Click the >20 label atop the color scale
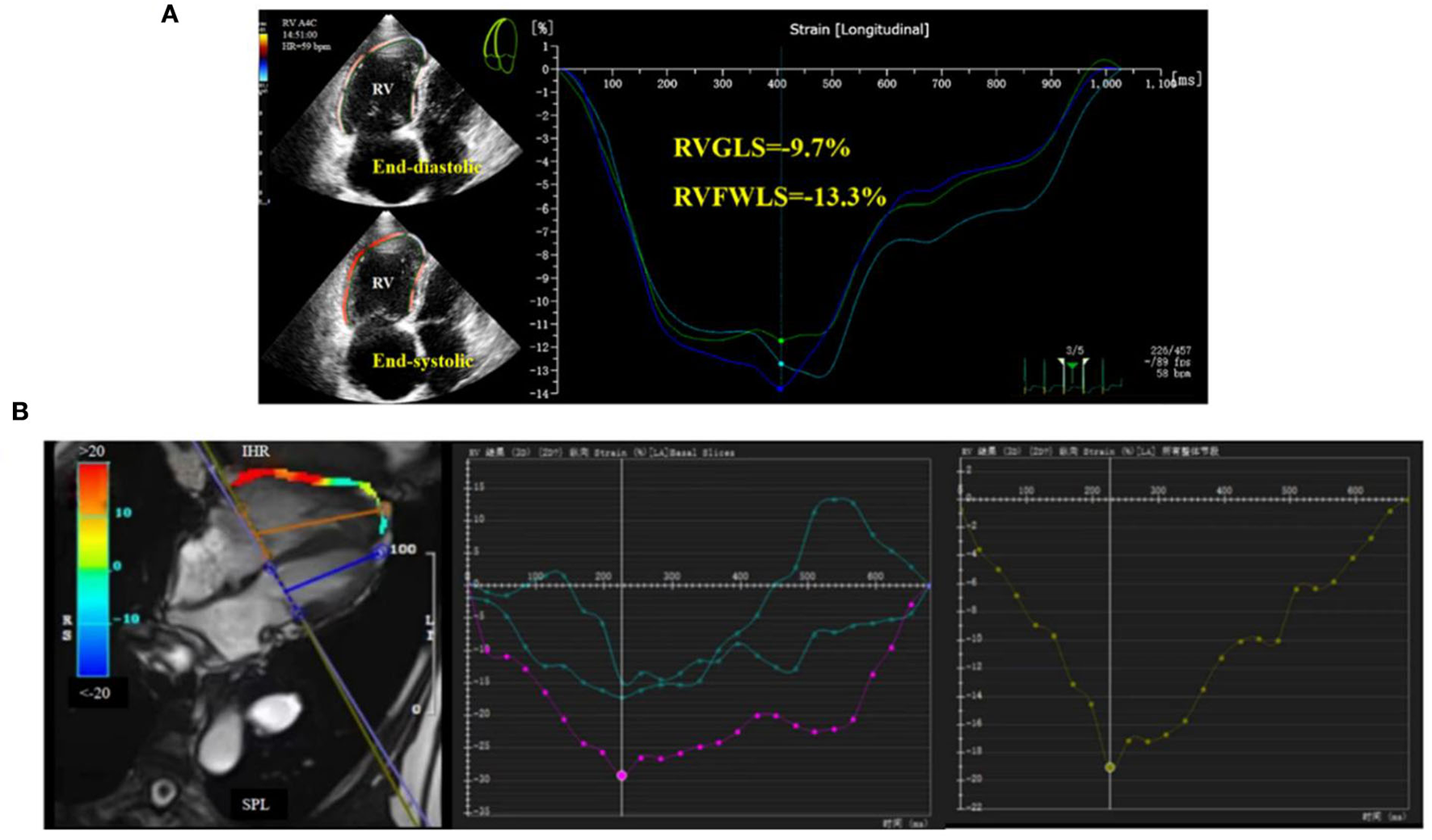The width and height of the screenshot is (1432, 840). pyautogui.click(x=91, y=451)
